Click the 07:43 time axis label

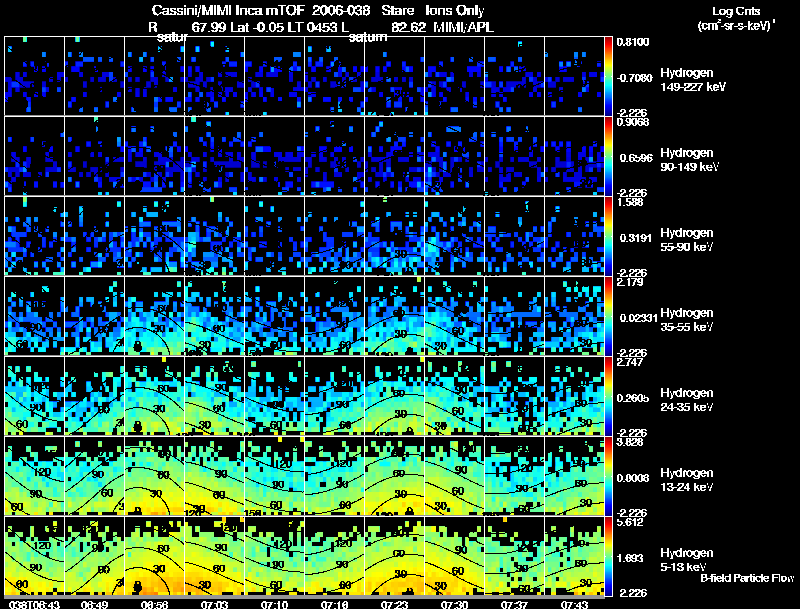click(574, 604)
